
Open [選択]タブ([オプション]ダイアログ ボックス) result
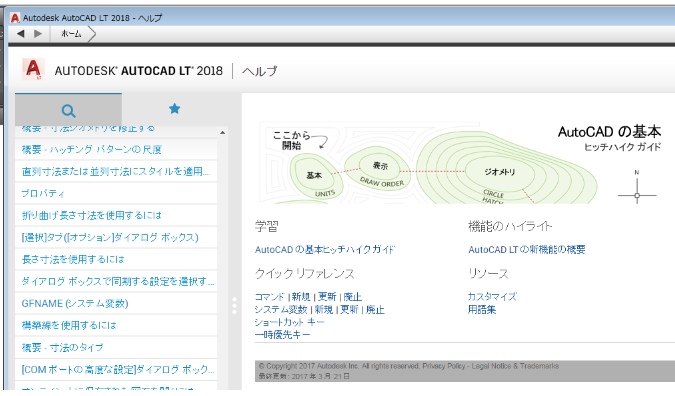[116, 237]
